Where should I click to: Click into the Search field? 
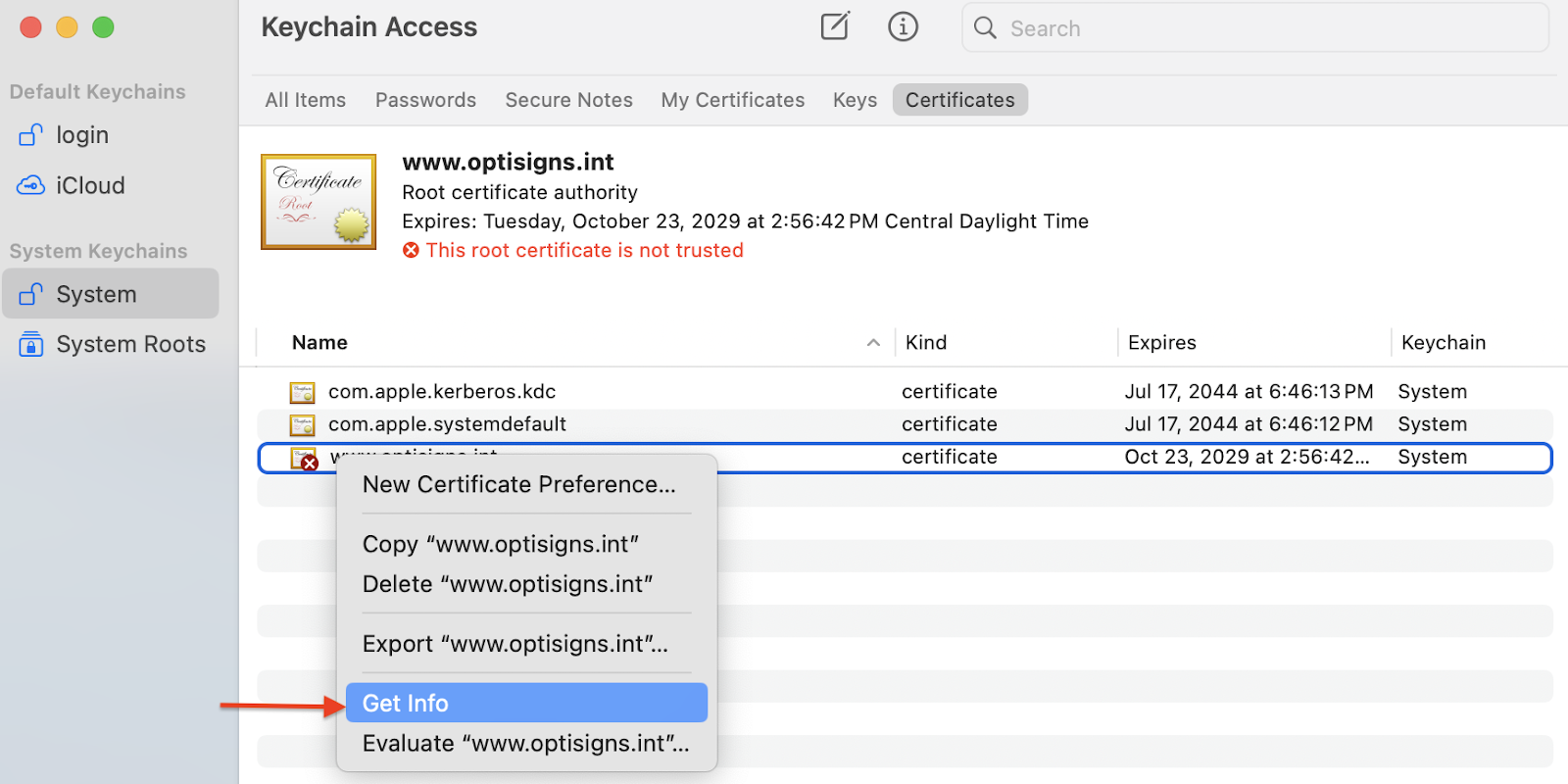(x=1255, y=27)
